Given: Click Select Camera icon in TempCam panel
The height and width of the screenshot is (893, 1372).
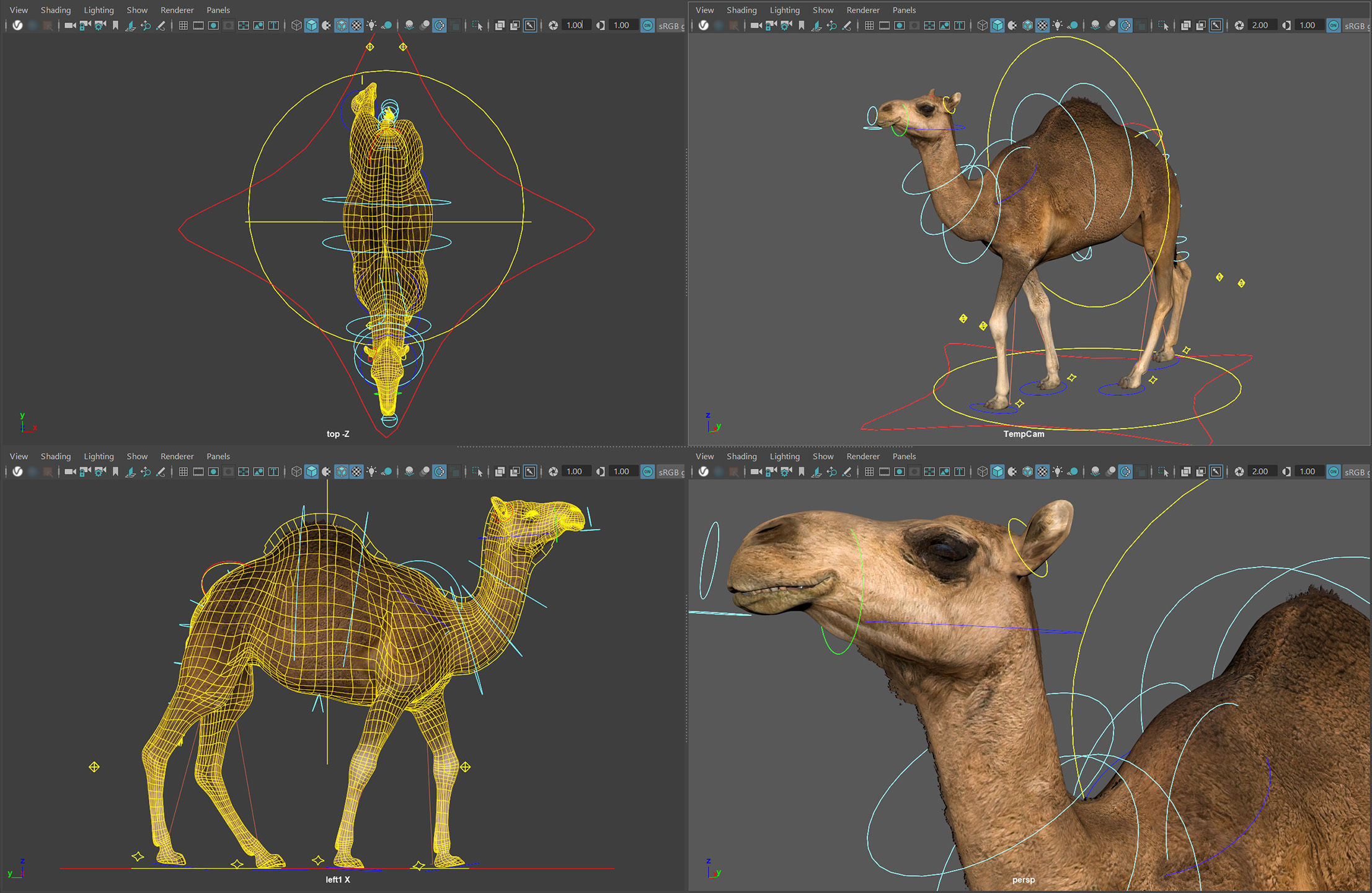Looking at the screenshot, I should [756, 25].
